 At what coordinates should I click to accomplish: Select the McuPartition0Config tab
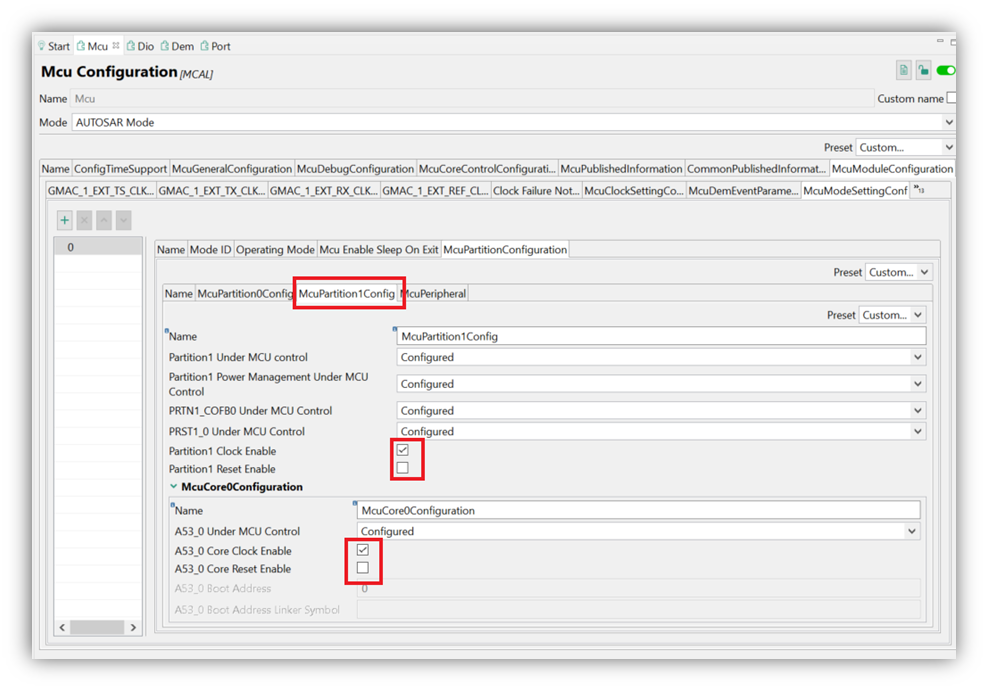[245, 294]
